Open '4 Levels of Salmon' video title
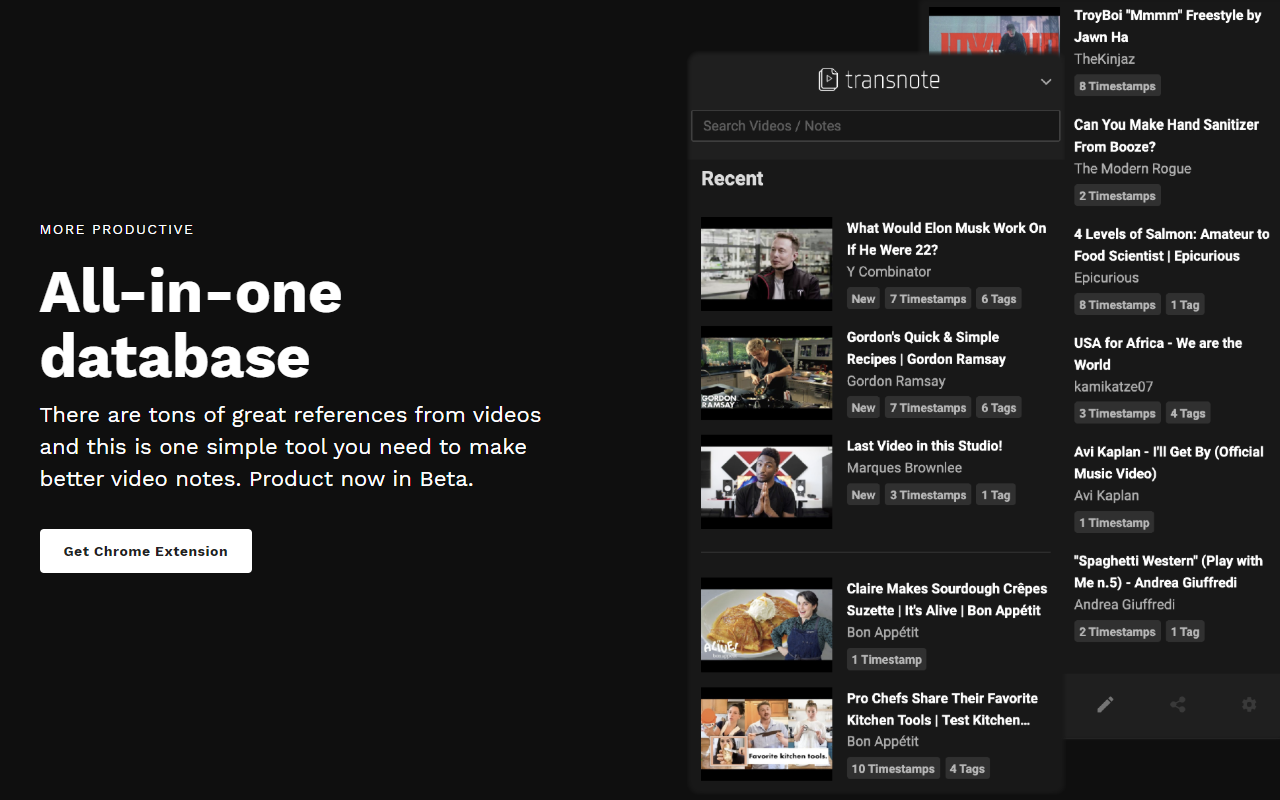This screenshot has height=800, width=1280. pyautogui.click(x=1172, y=245)
